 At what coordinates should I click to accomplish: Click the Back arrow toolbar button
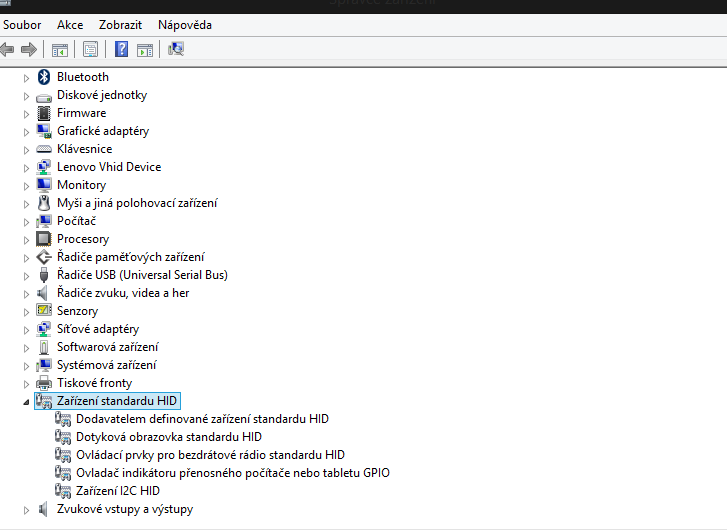point(7,49)
